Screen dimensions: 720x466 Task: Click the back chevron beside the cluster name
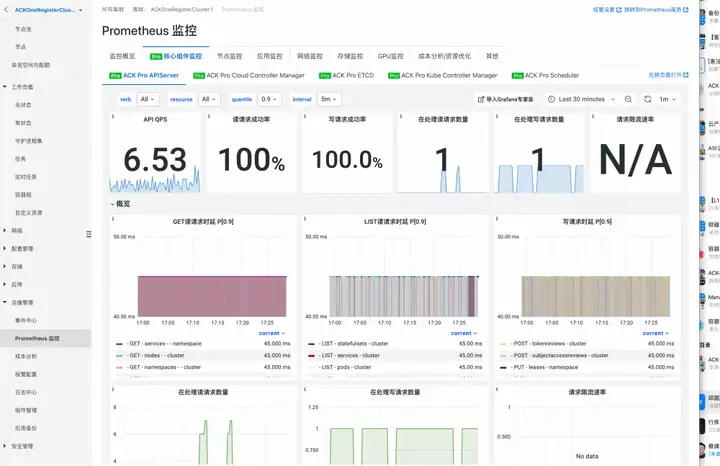[6, 10]
